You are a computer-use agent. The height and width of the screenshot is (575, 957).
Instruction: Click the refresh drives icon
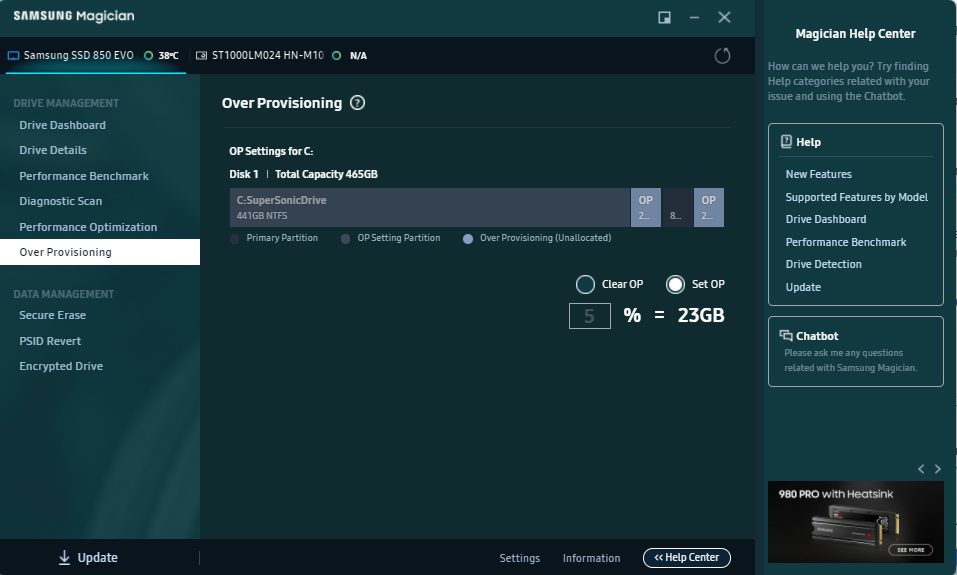tap(722, 56)
